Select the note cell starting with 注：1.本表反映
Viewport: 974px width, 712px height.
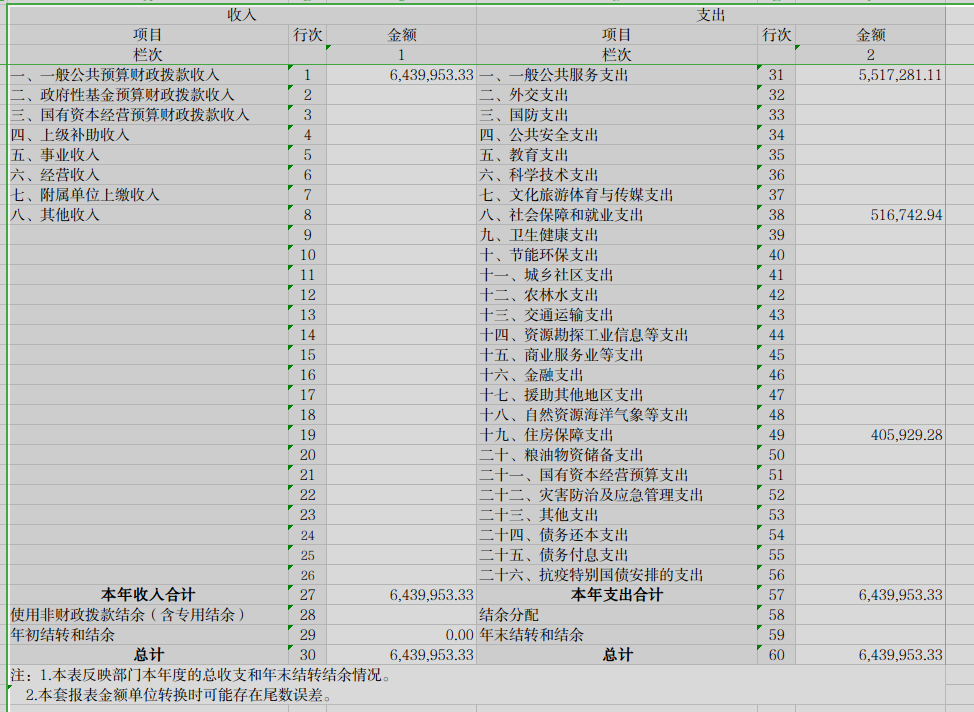(200, 675)
